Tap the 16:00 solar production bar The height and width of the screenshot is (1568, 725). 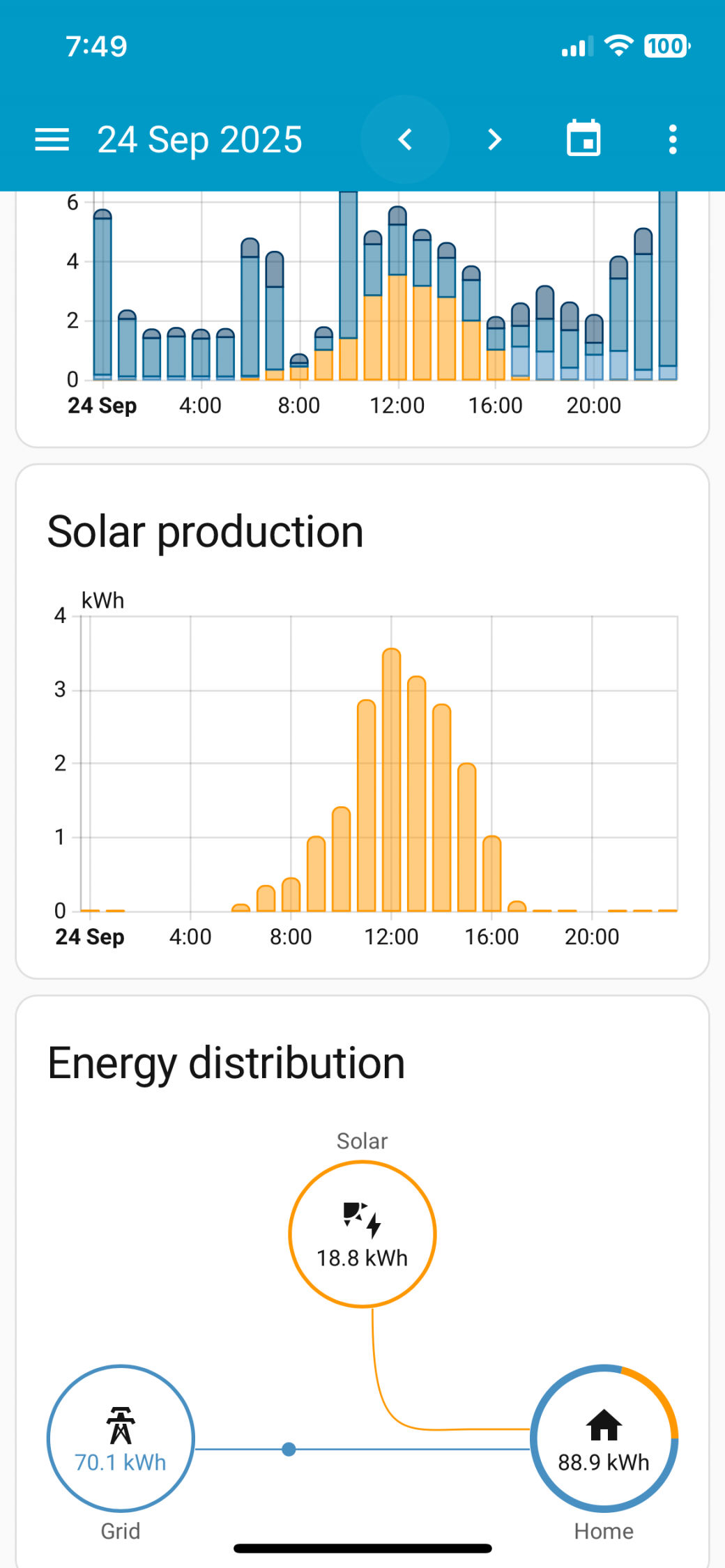[492, 874]
